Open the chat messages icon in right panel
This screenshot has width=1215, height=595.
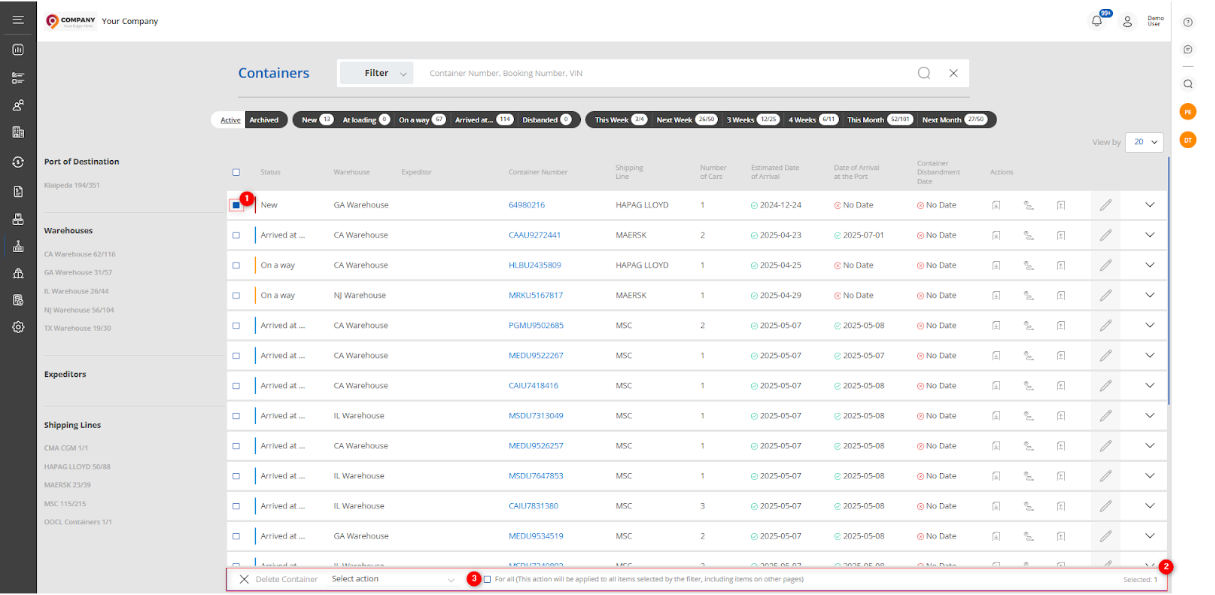coord(1188,49)
